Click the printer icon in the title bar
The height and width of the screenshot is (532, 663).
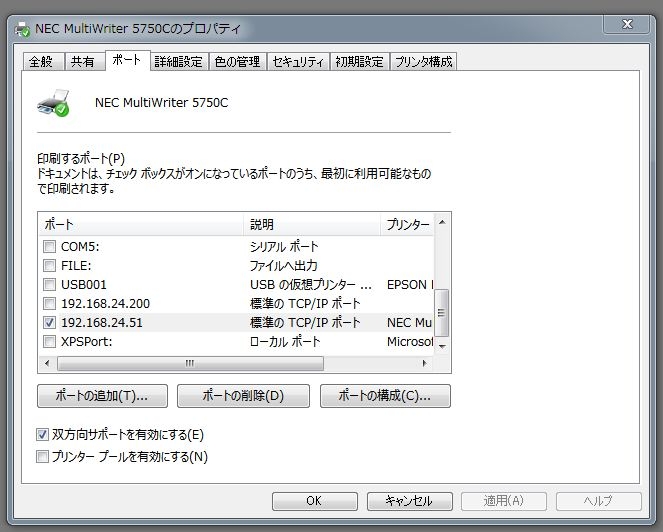click(22, 29)
